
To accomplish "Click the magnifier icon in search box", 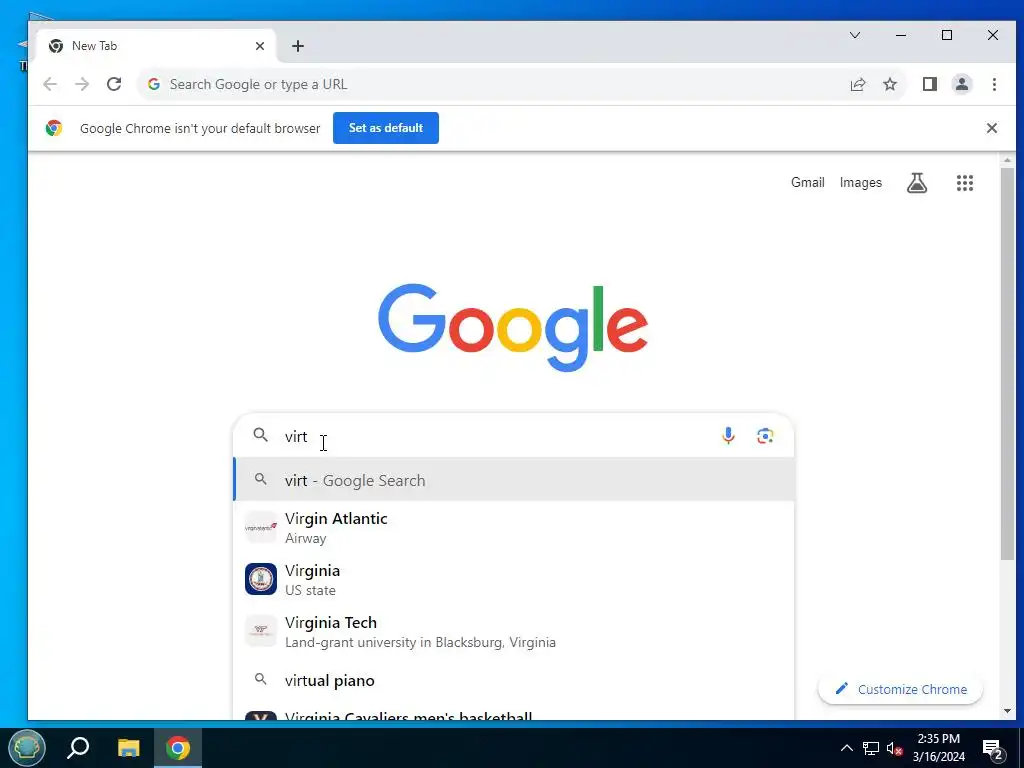I will point(261,435).
